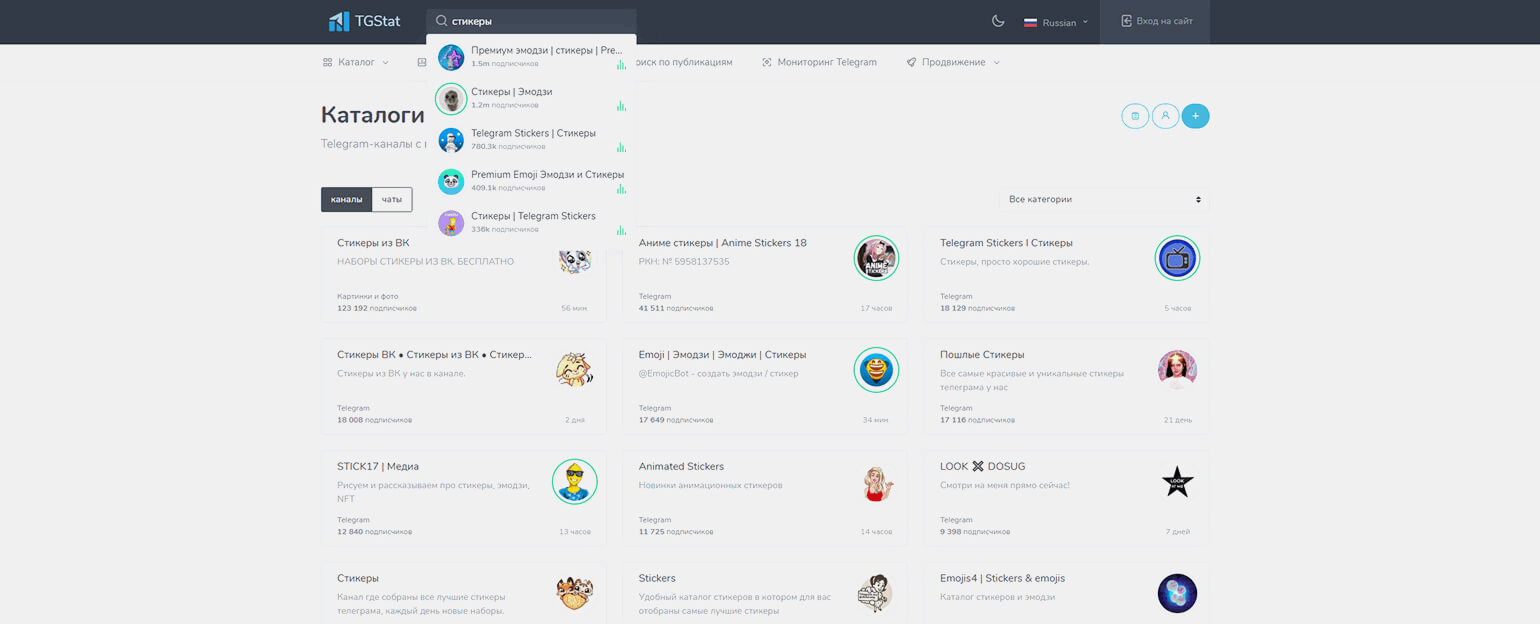
Task: Click Animated Stickers channel avatar
Action: 876,482
